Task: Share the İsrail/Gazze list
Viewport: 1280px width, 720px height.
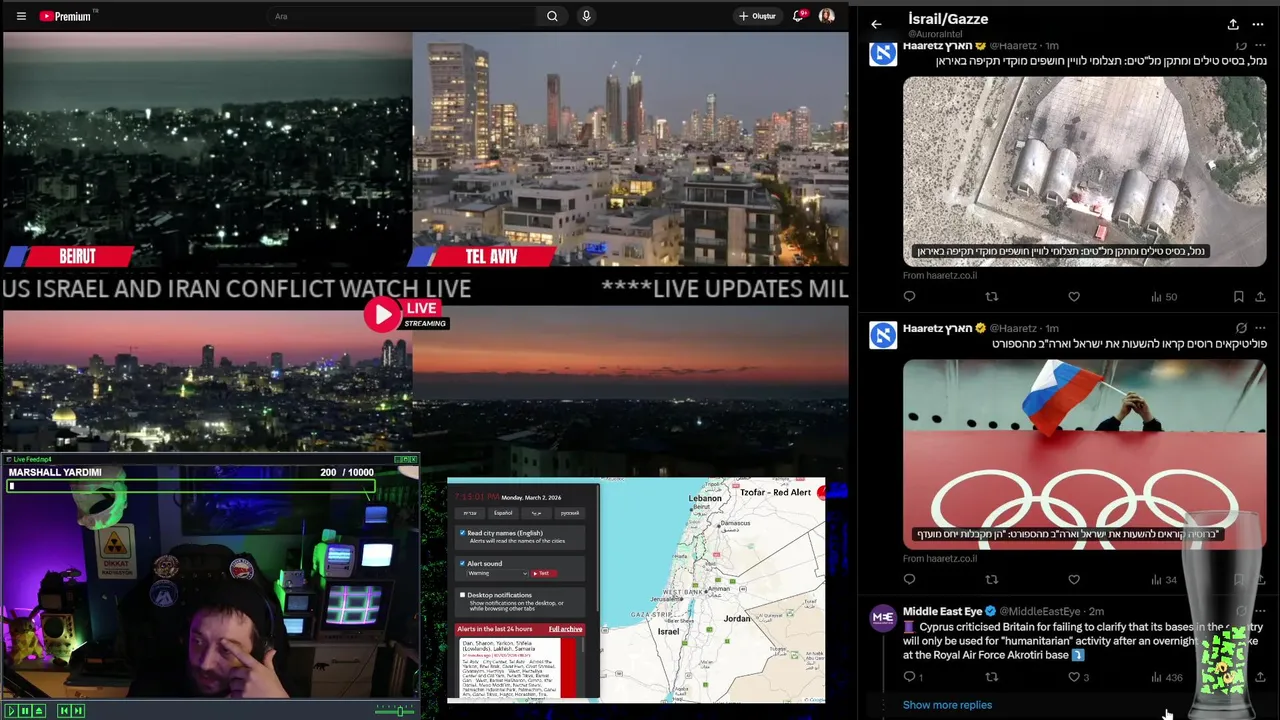Action: pyautogui.click(x=1233, y=24)
